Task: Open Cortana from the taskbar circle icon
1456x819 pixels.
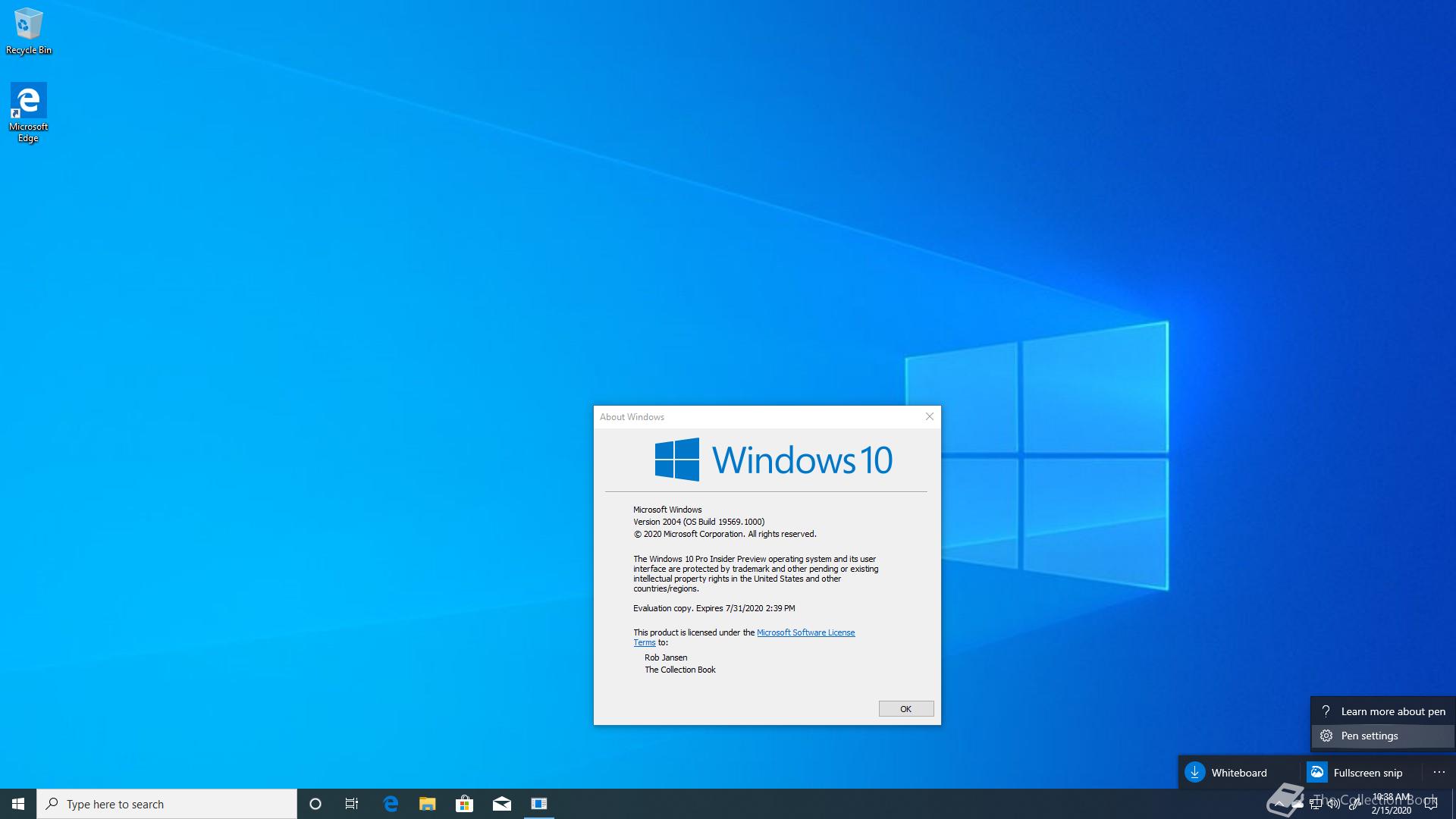Action: [x=315, y=804]
